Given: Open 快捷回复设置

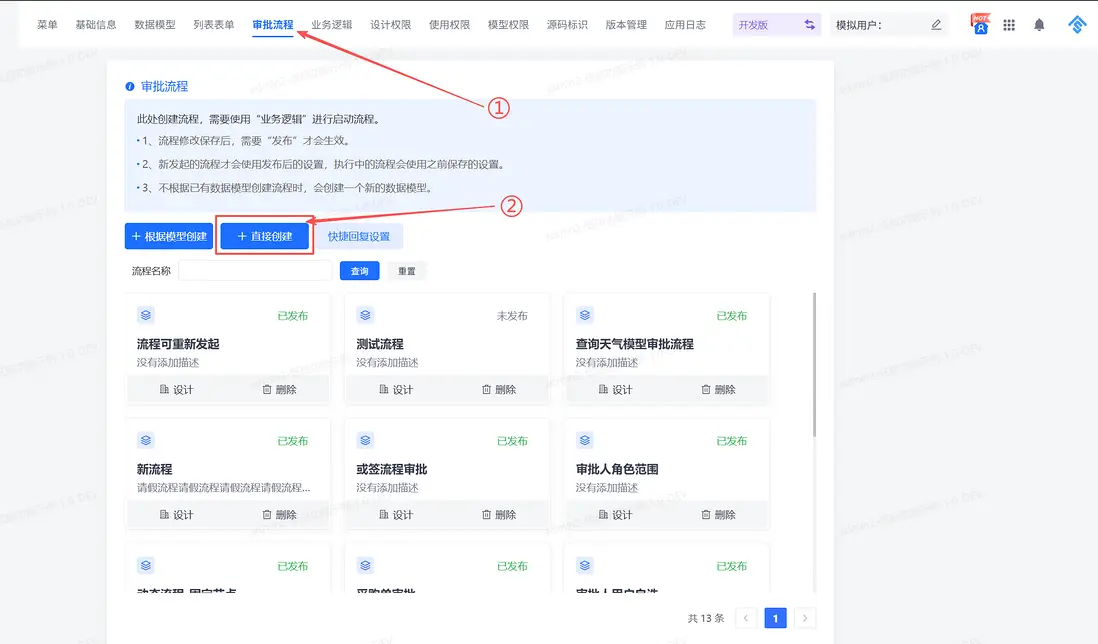Looking at the screenshot, I should click(x=359, y=236).
